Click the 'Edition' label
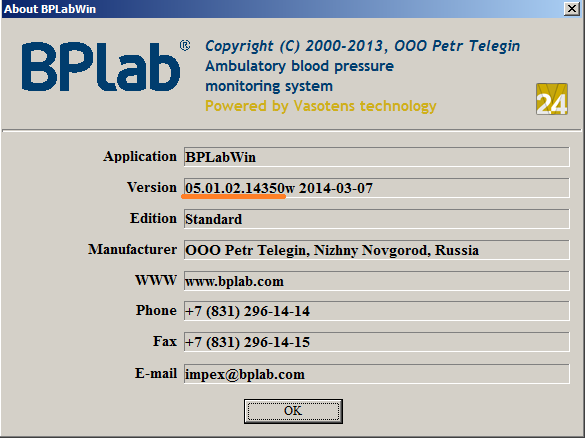The image size is (585, 439). point(153,218)
